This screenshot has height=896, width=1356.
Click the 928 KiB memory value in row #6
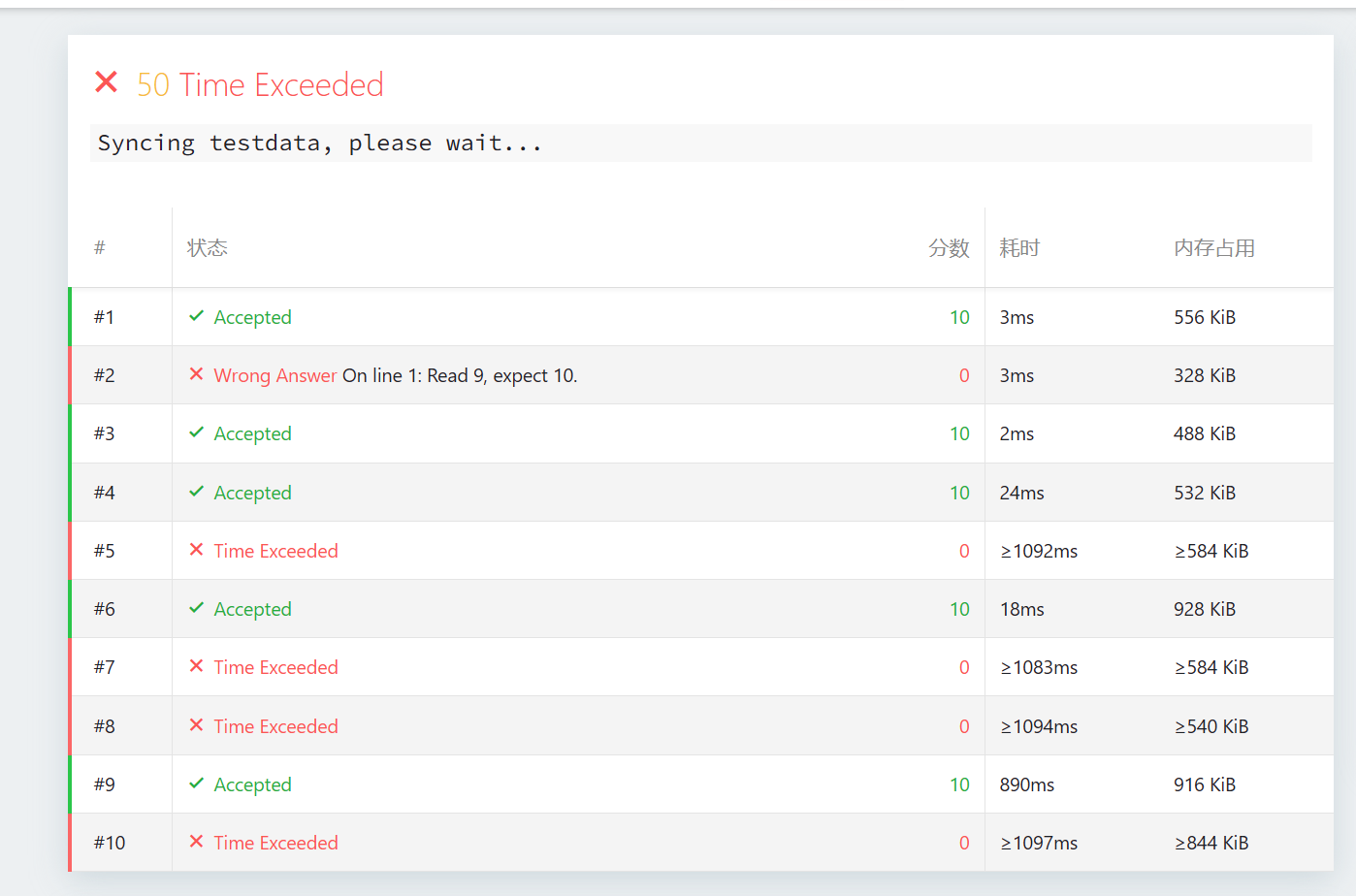(1204, 609)
